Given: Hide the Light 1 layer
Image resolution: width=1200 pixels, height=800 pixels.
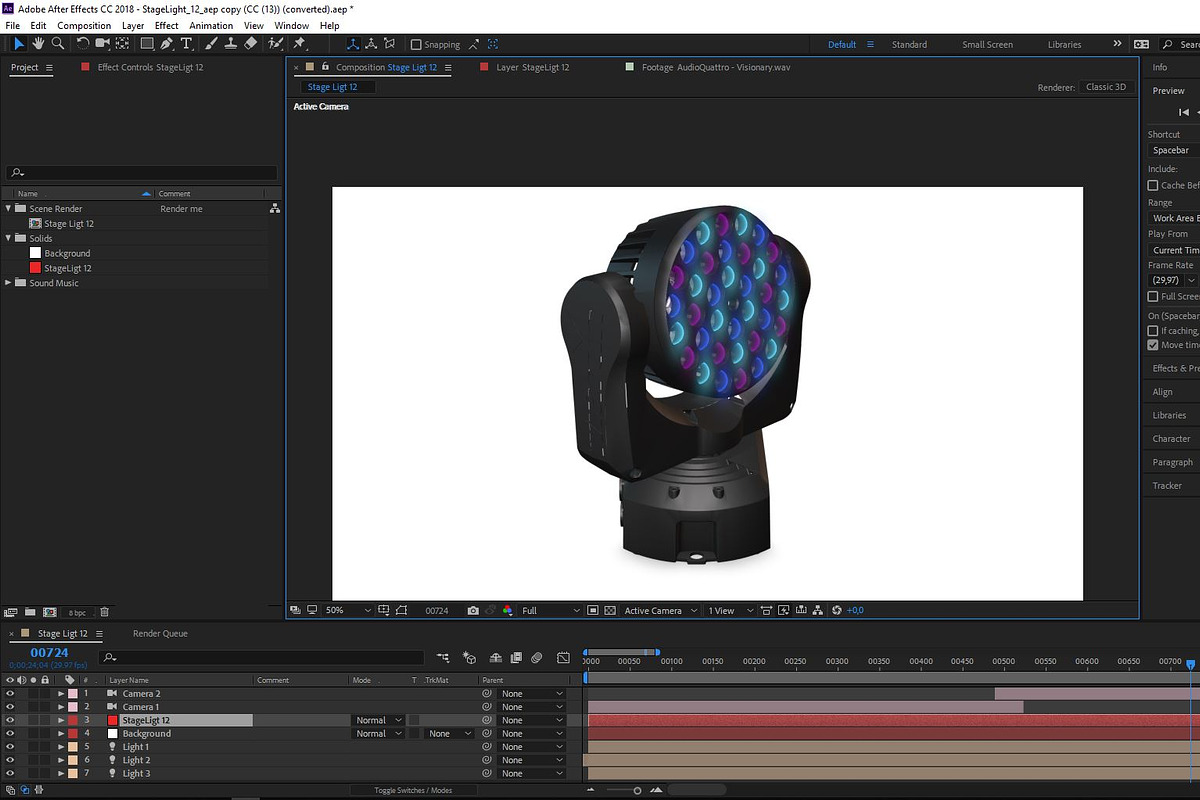Looking at the screenshot, I should [x=10, y=747].
